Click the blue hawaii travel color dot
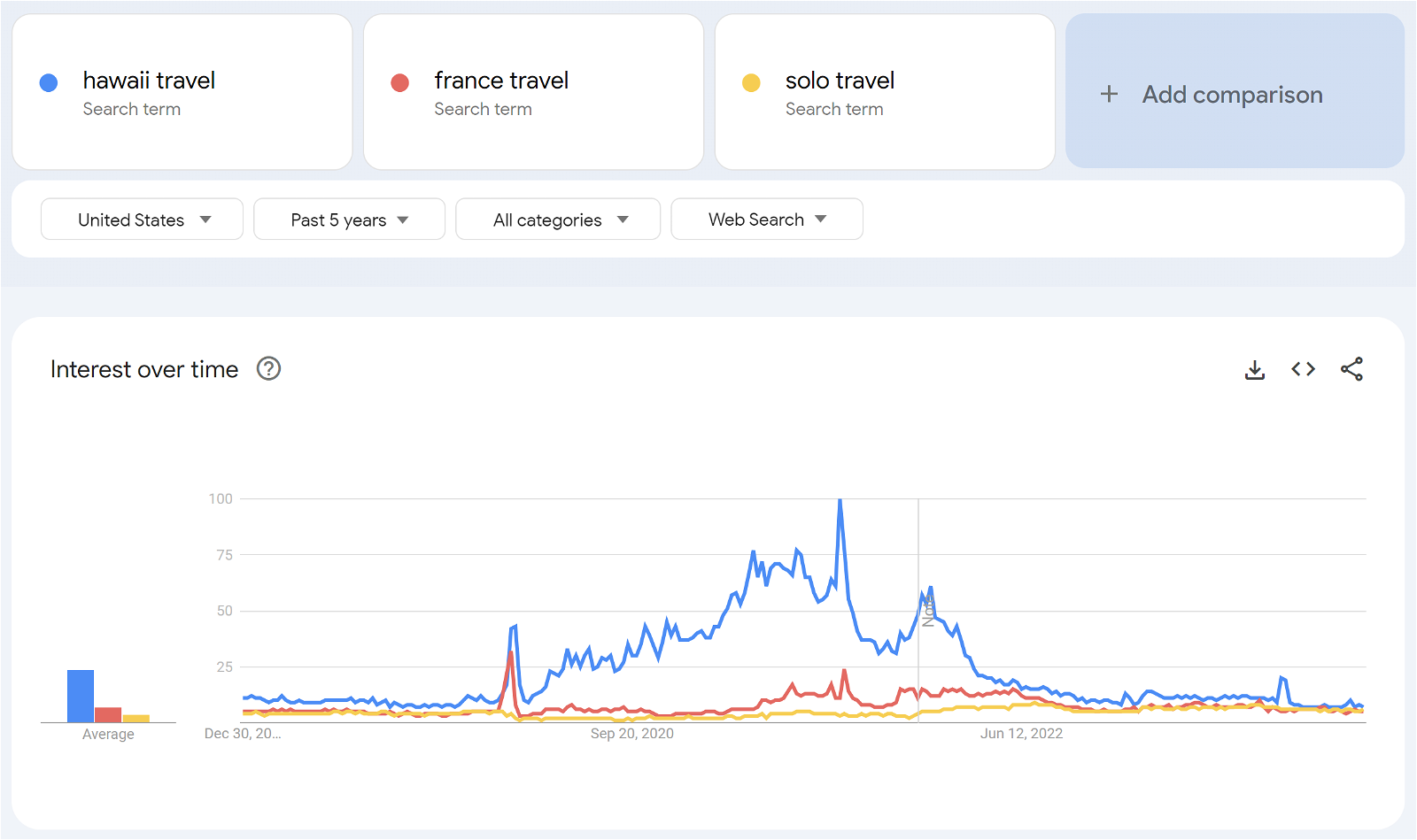The height and width of the screenshot is (840, 1417). 49,83
